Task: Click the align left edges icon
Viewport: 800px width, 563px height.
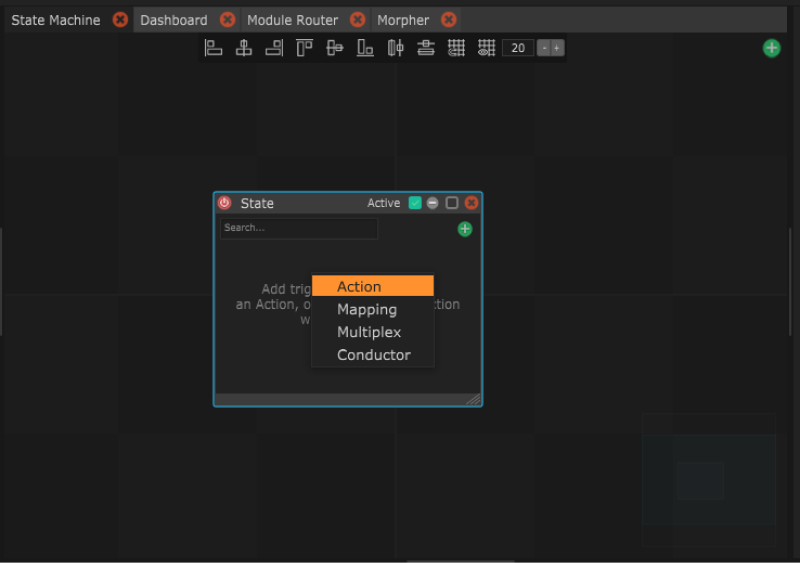Action: point(213,48)
